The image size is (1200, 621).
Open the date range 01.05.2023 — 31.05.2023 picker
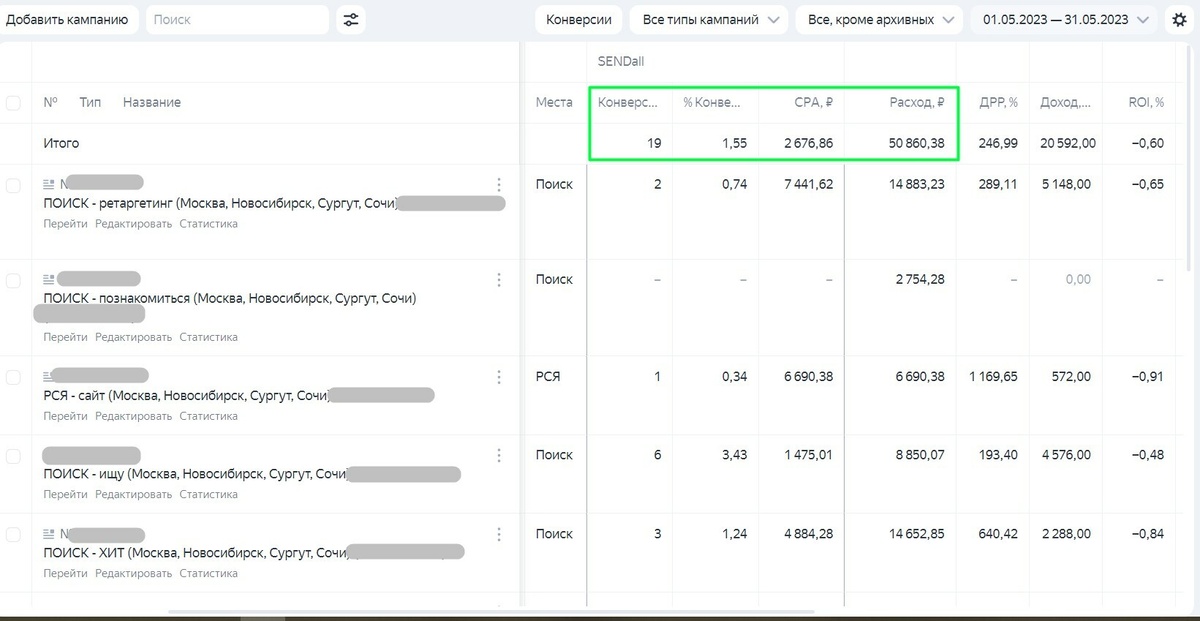tap(1064, 19)
